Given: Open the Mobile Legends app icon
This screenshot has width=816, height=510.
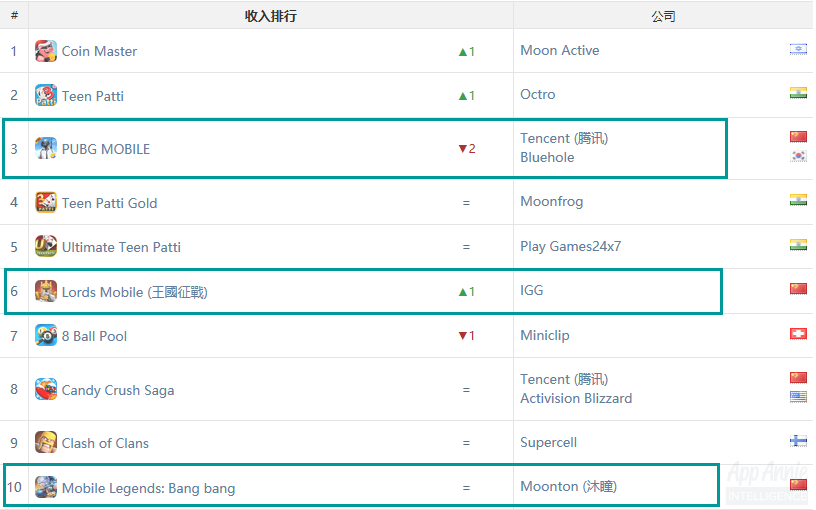Looking at the screenshot, I should pos(46,487).
